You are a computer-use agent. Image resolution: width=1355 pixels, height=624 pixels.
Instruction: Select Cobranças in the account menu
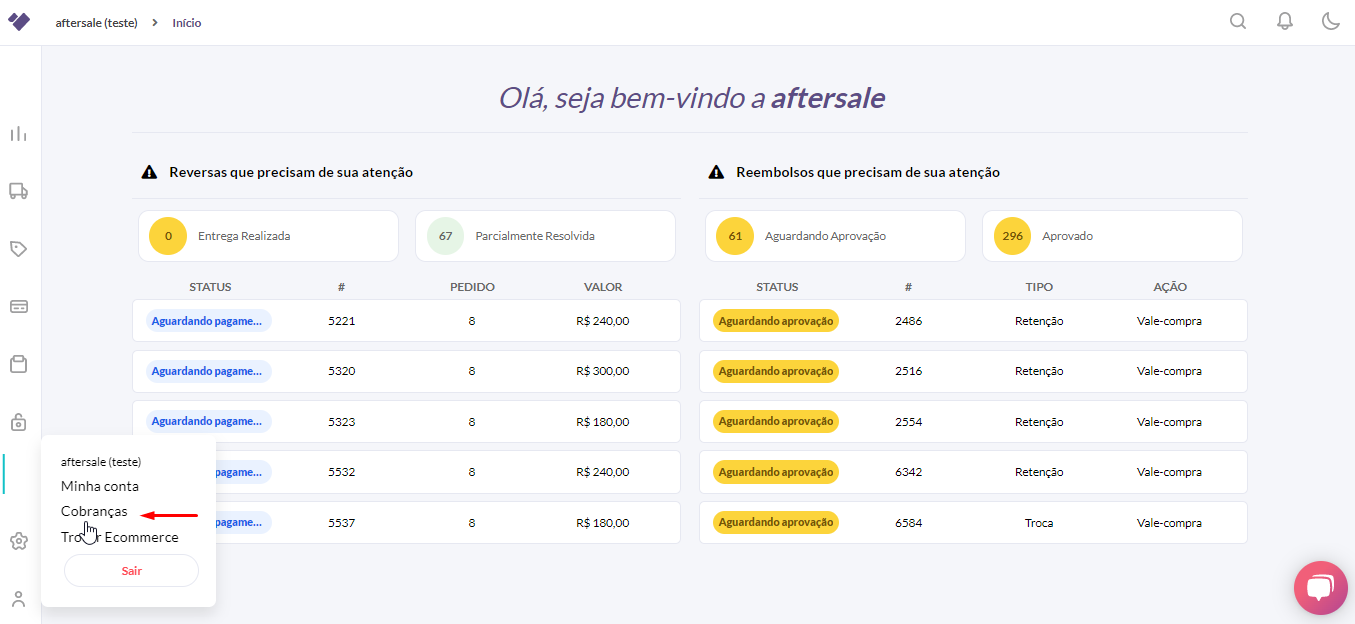(94, 511)
